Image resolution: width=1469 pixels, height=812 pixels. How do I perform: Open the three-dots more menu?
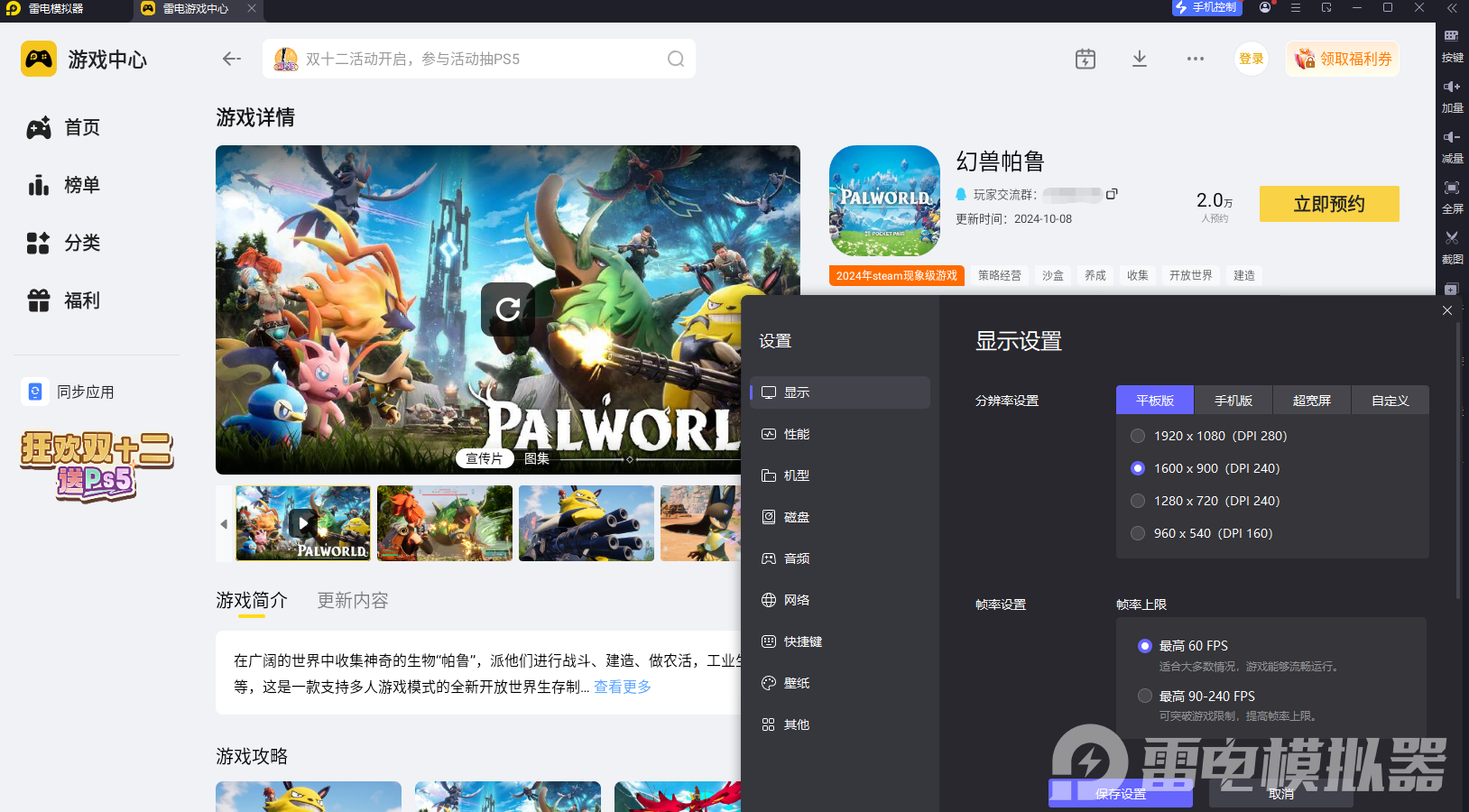pos(1196,59)
